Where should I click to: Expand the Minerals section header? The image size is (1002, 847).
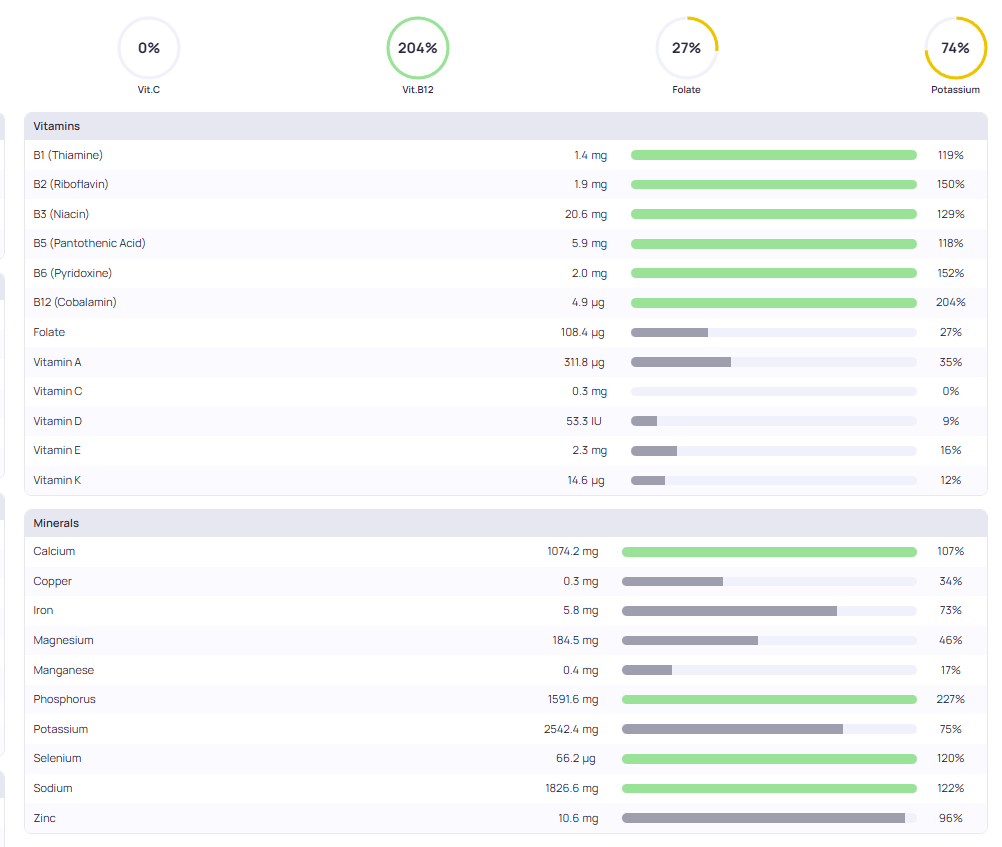point(56,523)
